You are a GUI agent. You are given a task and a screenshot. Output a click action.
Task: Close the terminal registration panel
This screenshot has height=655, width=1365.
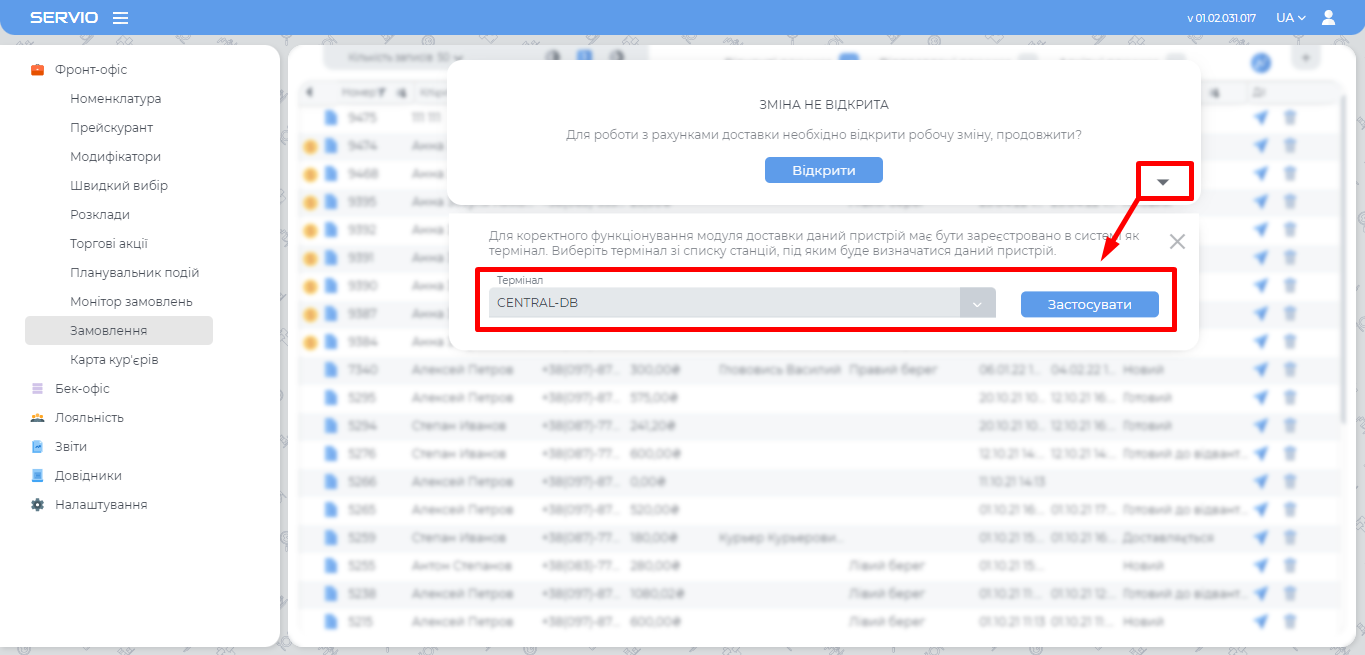[x=1177, y=241]
